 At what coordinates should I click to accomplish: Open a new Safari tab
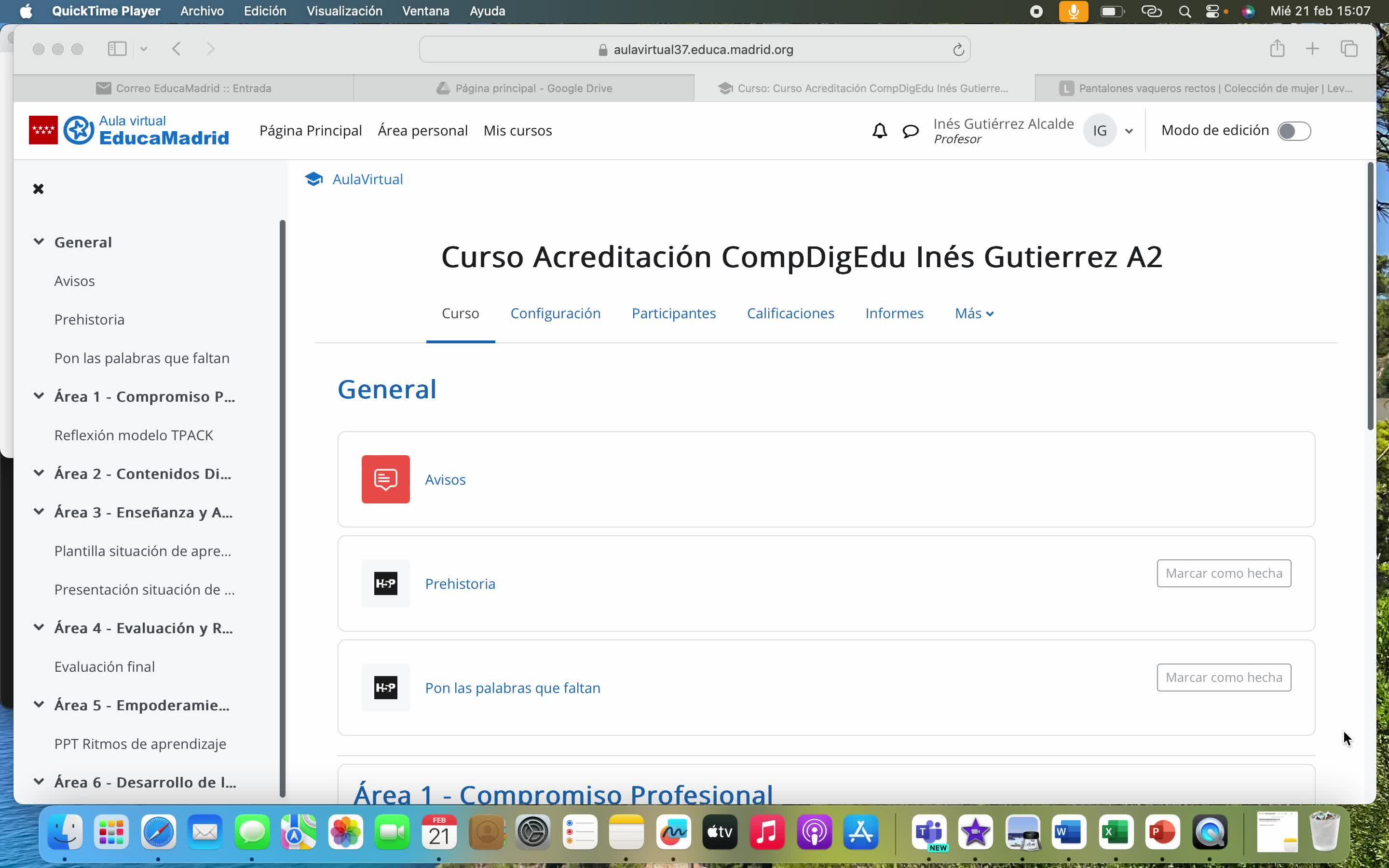coord(1313,49)
